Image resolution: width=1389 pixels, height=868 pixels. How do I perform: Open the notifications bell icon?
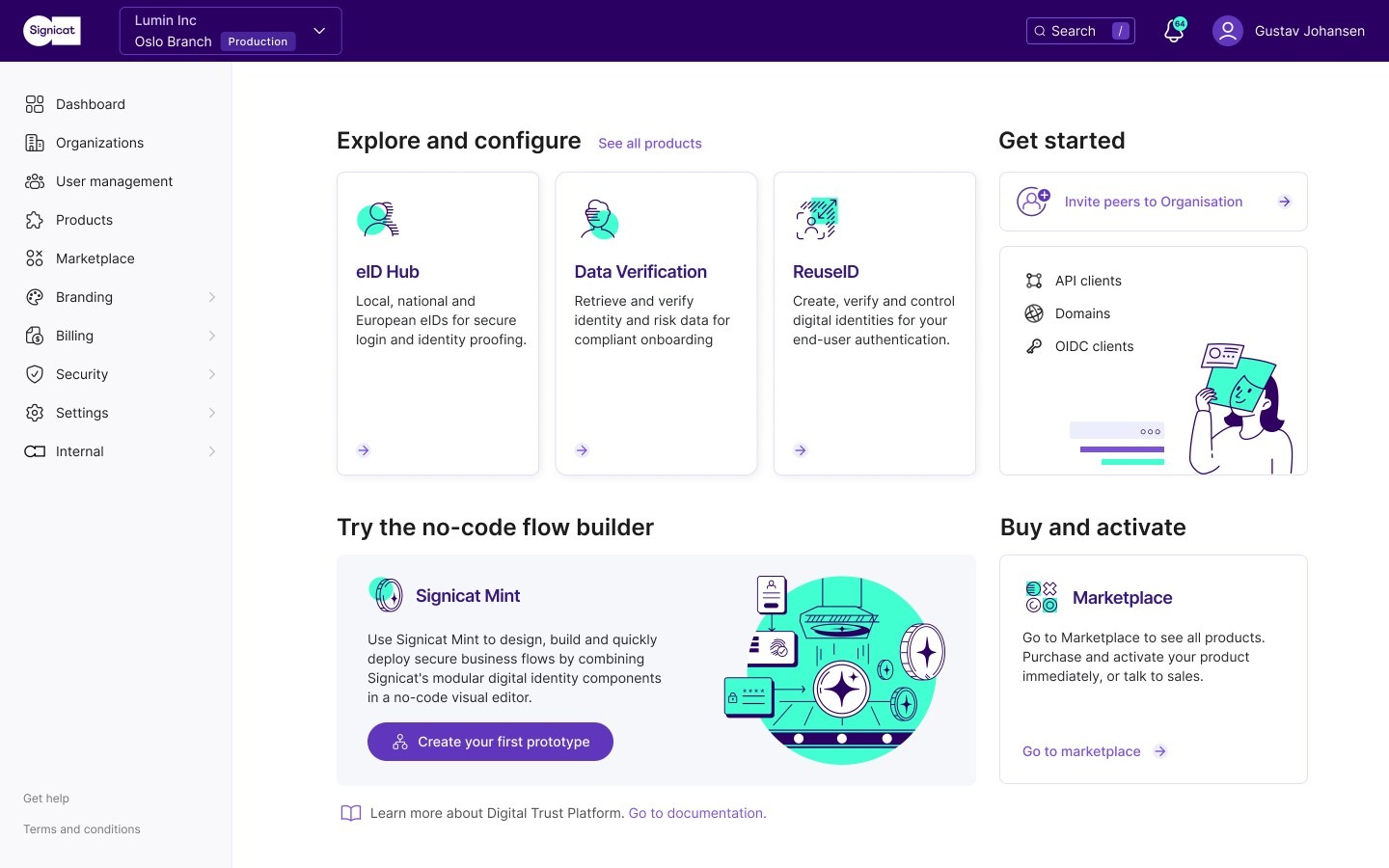[x=1174, y=31]
